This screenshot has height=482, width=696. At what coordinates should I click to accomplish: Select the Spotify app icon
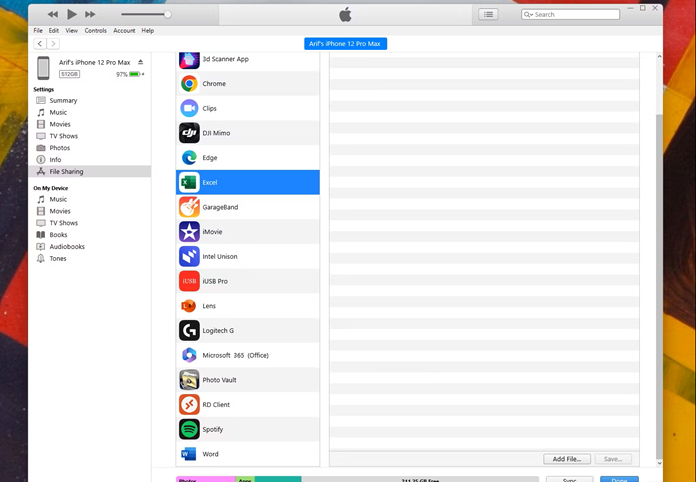(189, 429)
